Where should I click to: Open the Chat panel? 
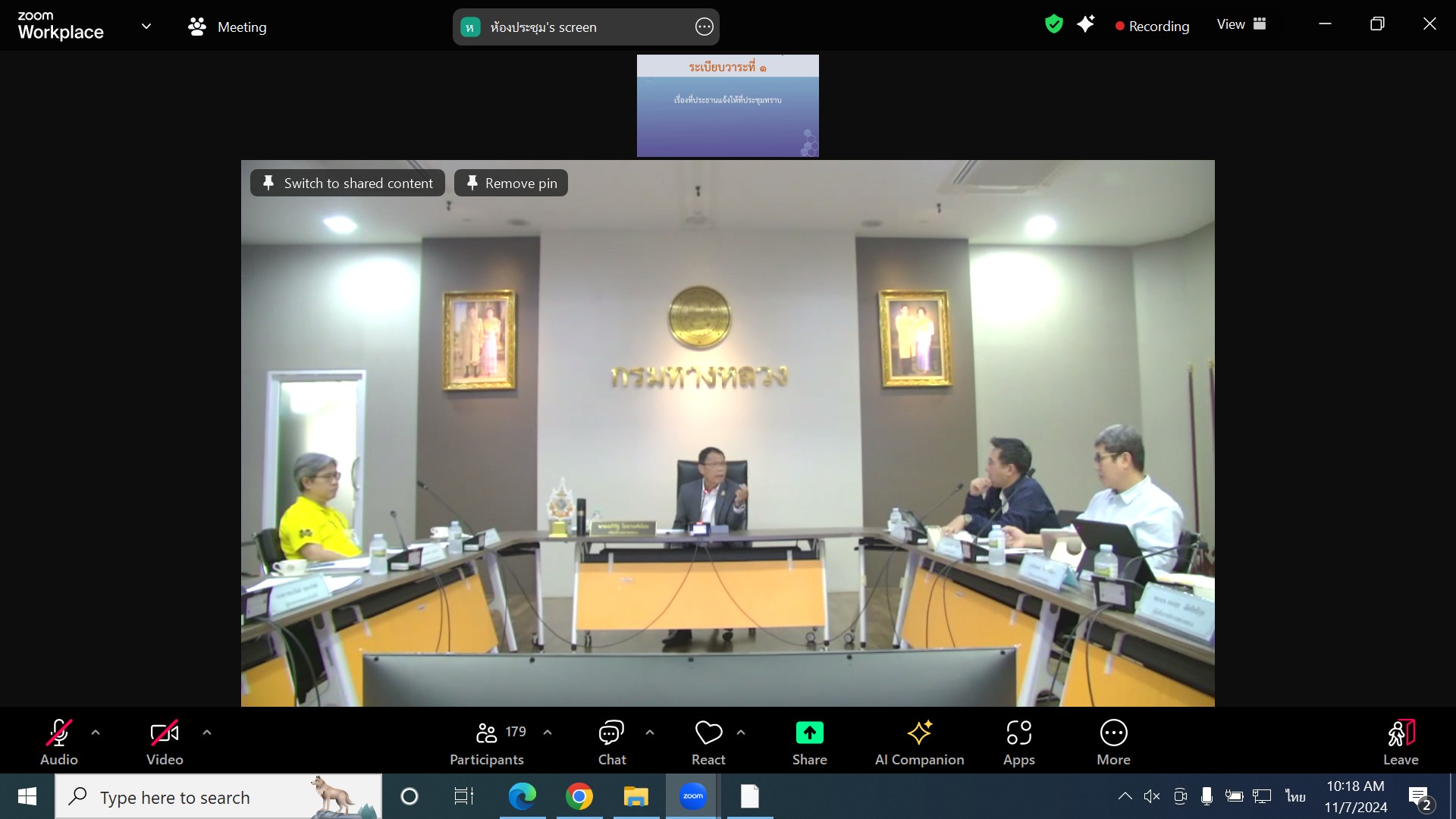[611, 742]
